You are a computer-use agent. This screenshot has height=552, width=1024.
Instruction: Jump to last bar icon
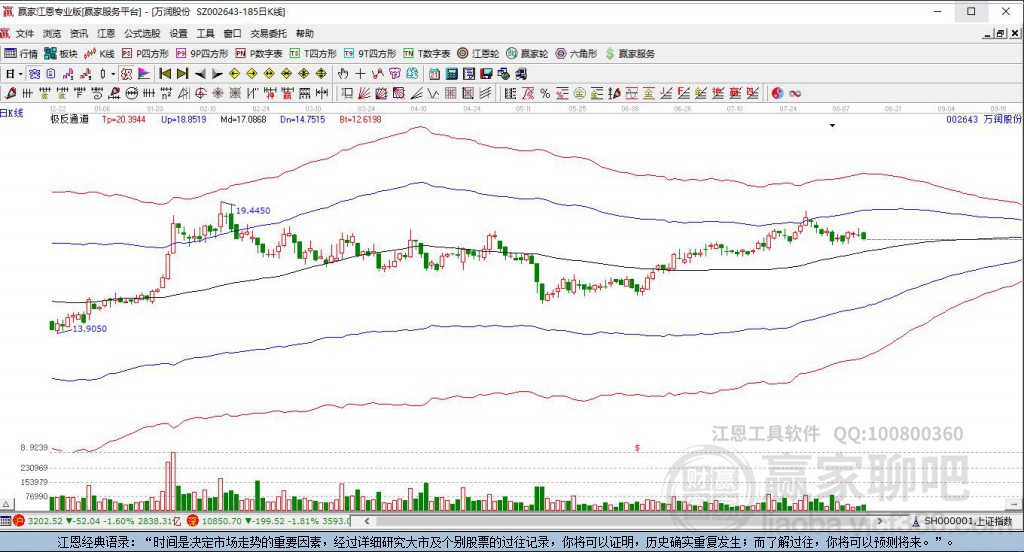(x=182, y=74)
